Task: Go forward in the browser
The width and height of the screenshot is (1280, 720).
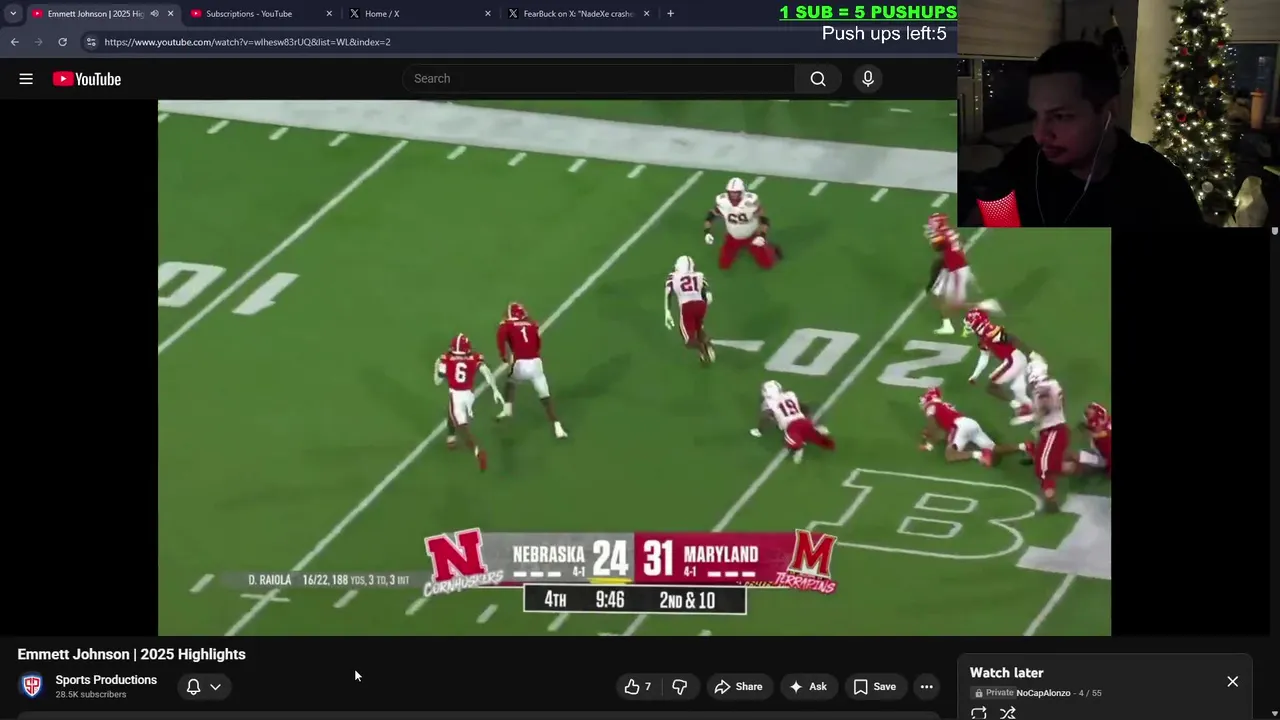Action: tap(39, 42)
